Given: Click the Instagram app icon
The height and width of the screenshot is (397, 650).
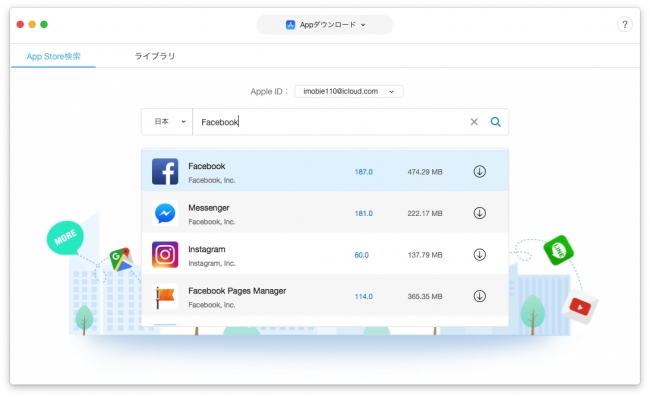Looking at the screenshot, I should click(x=165, y=254).
